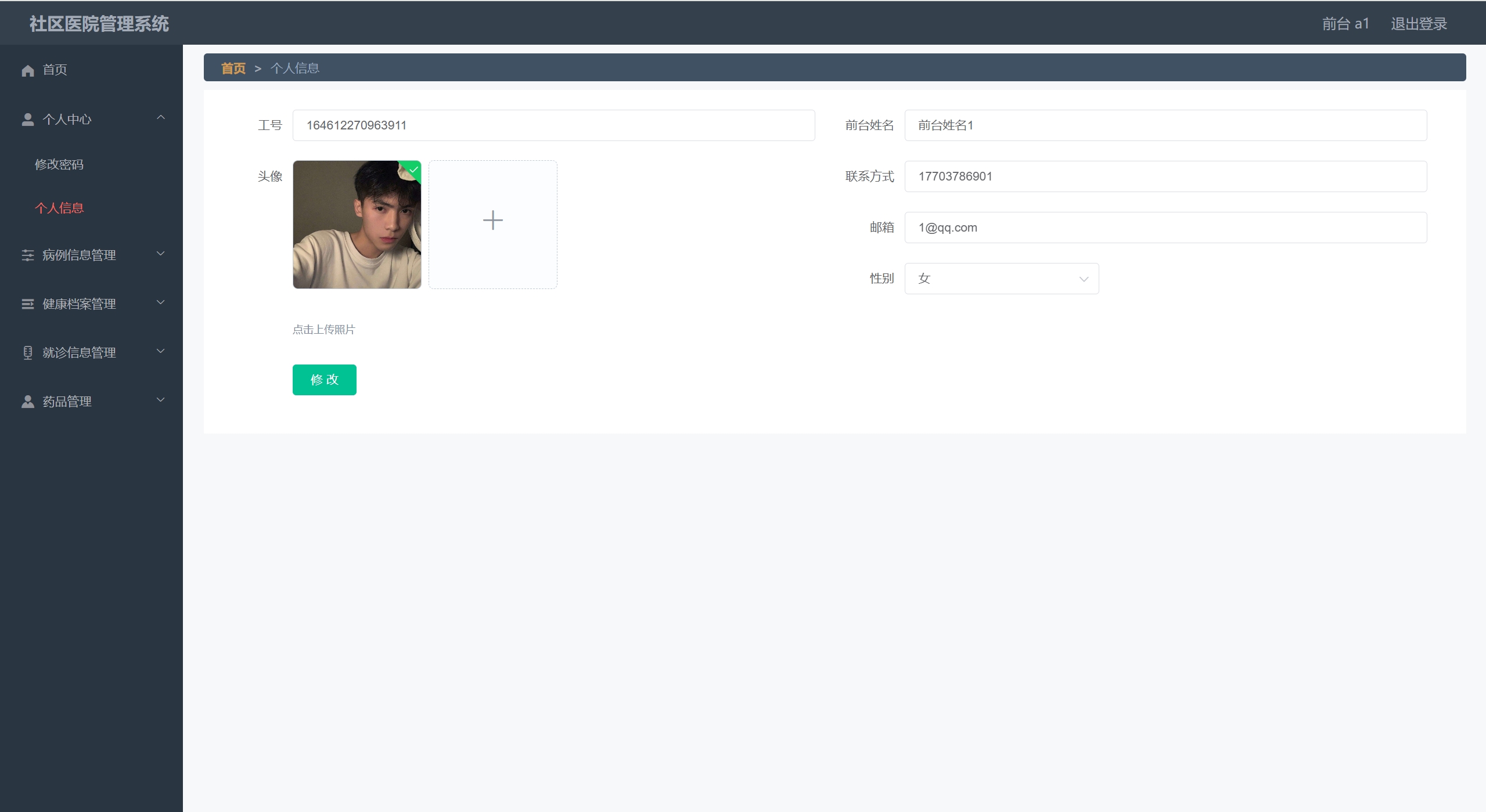Open the 性别 dropdown
Screen dimensions: 1486x812
point(1001,279)
